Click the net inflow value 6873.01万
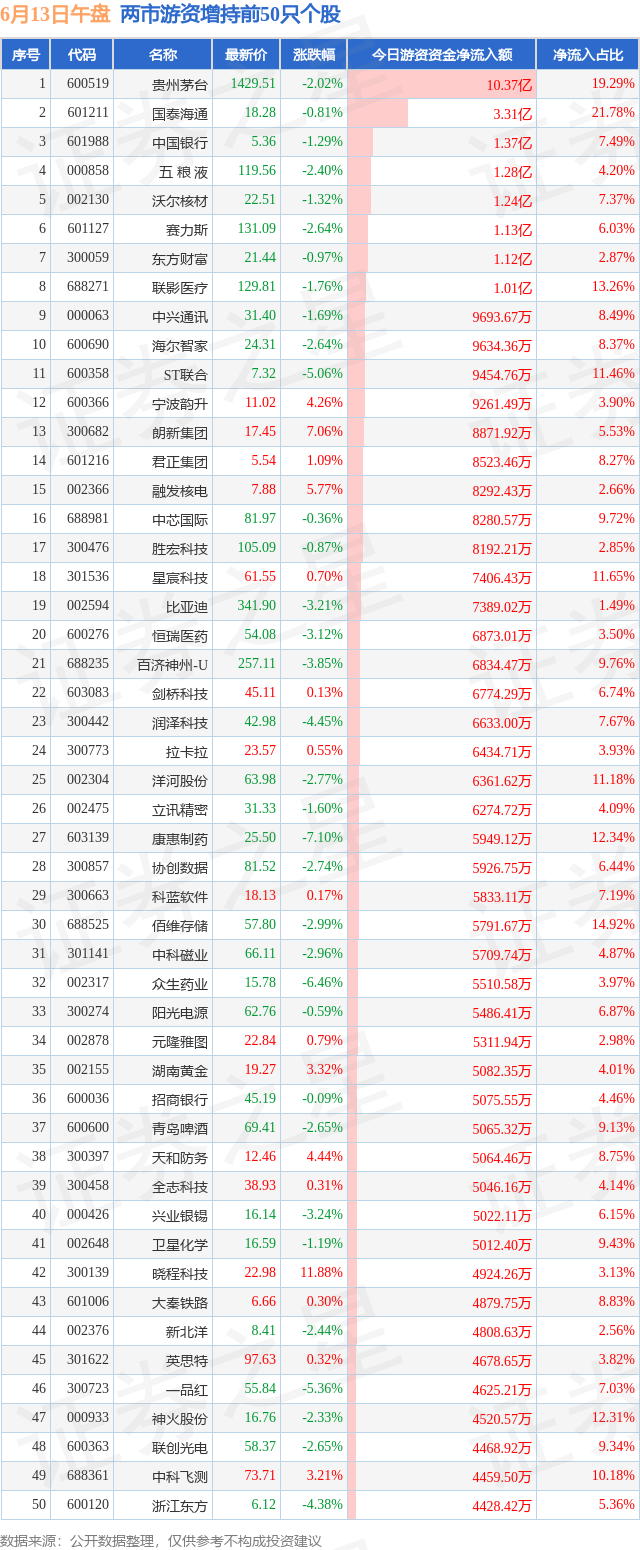This screenshot has height=1550, width=640. (x=503, y=636)
